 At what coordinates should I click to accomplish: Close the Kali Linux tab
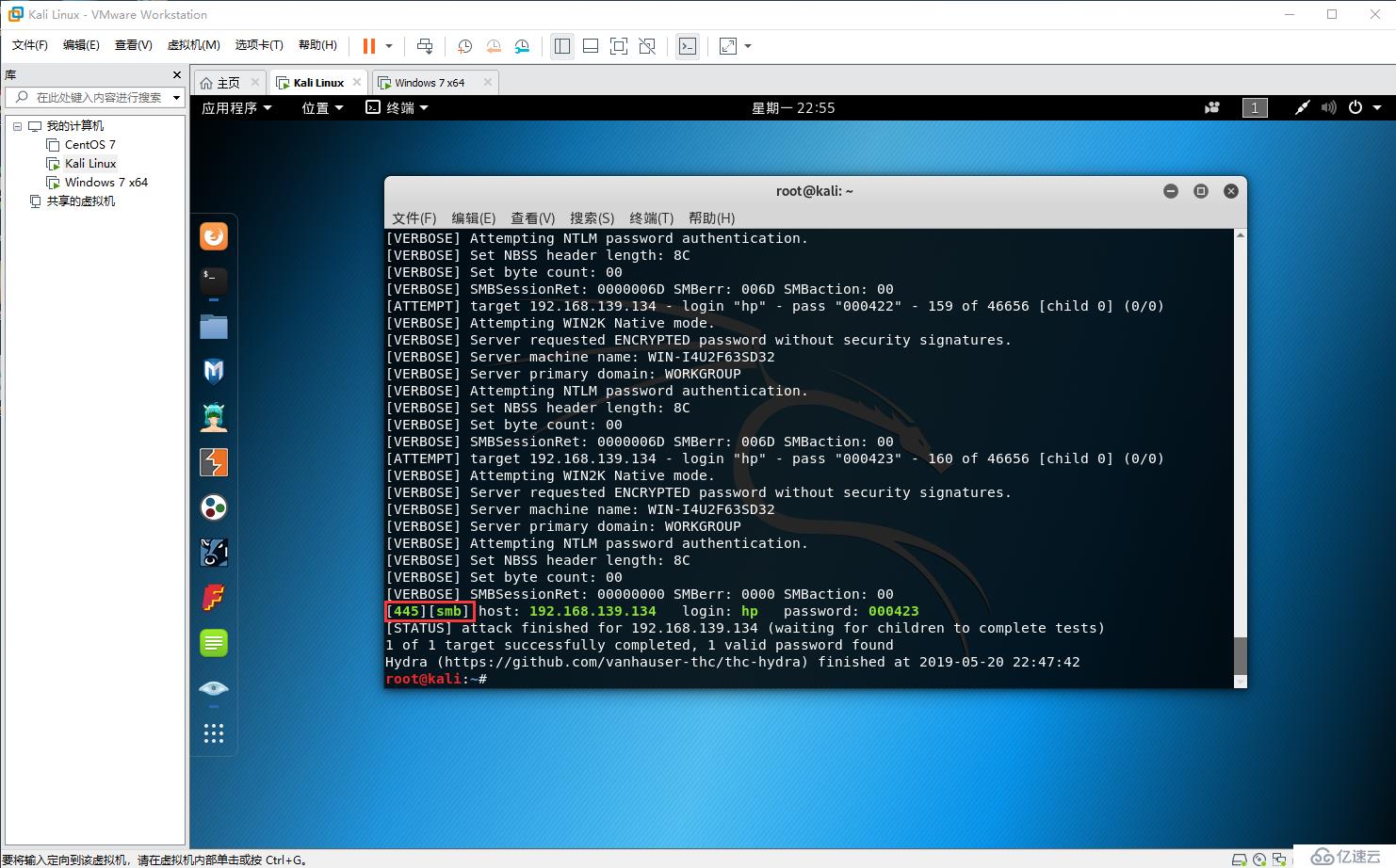tap(357, 82)
